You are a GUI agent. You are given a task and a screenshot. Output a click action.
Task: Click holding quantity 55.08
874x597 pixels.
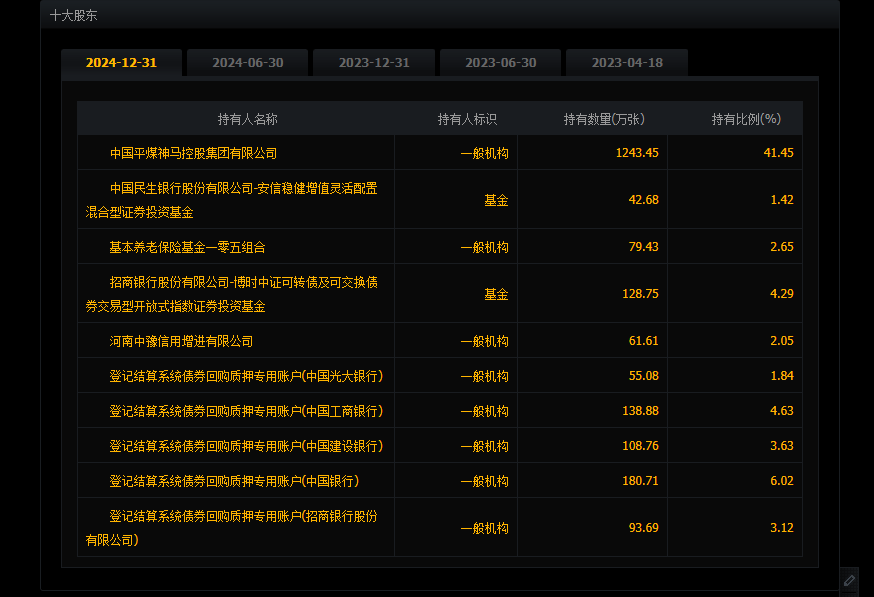click(644, 376)
